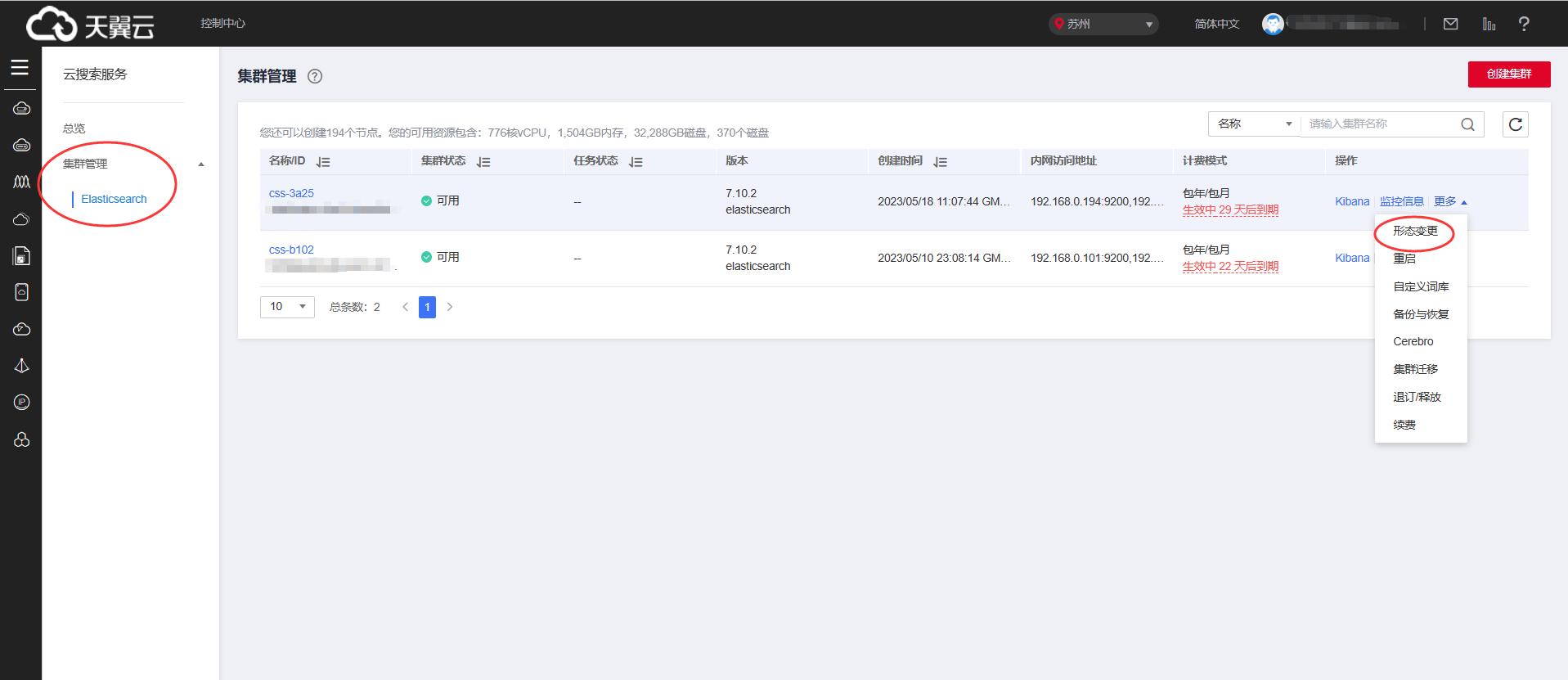Image resolution: width=1568 pixels, height=680 pixels.
Task: Click the search magnifier icon
Action: 1467,124
